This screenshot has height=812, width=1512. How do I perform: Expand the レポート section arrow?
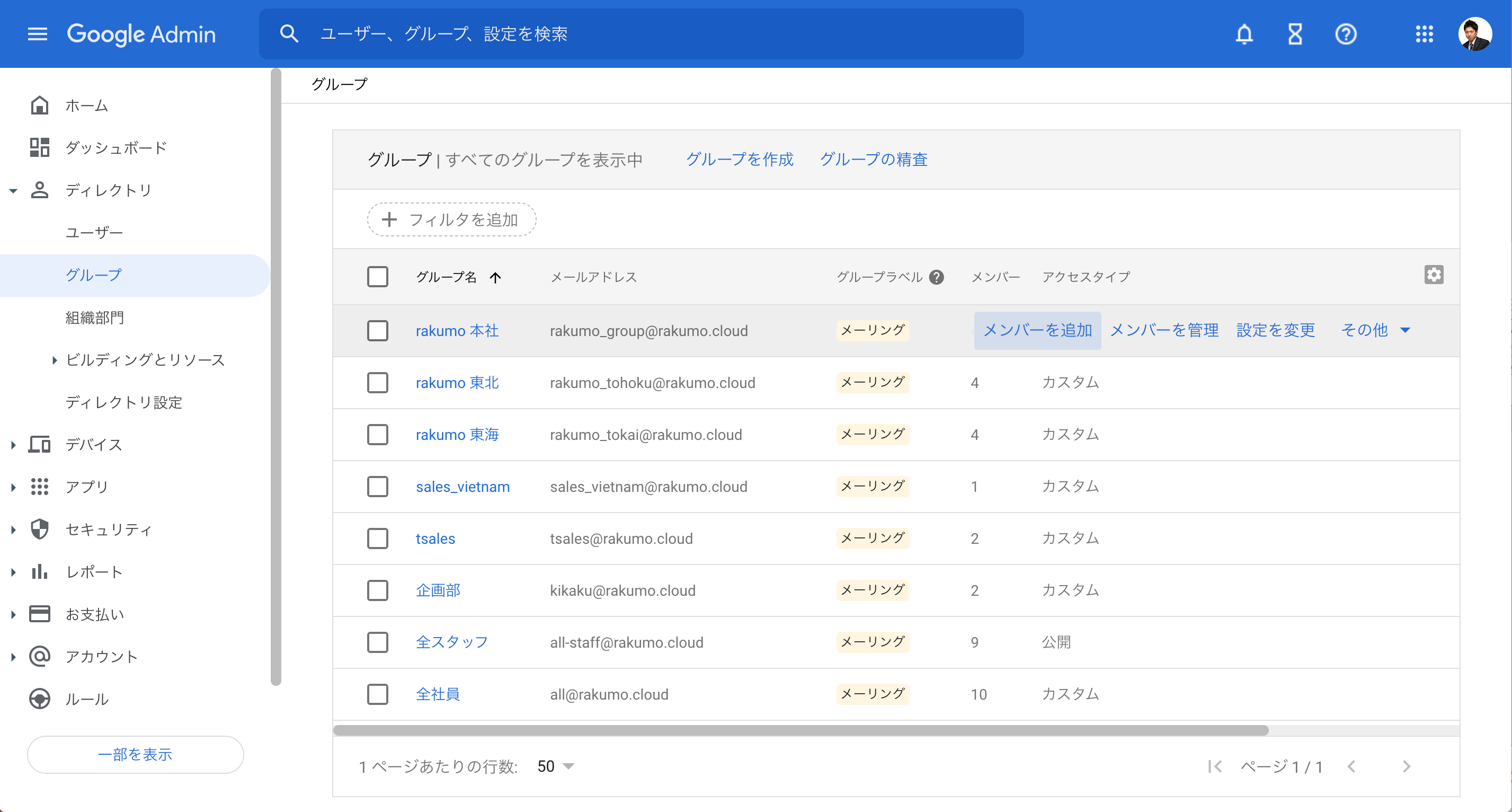13,572
